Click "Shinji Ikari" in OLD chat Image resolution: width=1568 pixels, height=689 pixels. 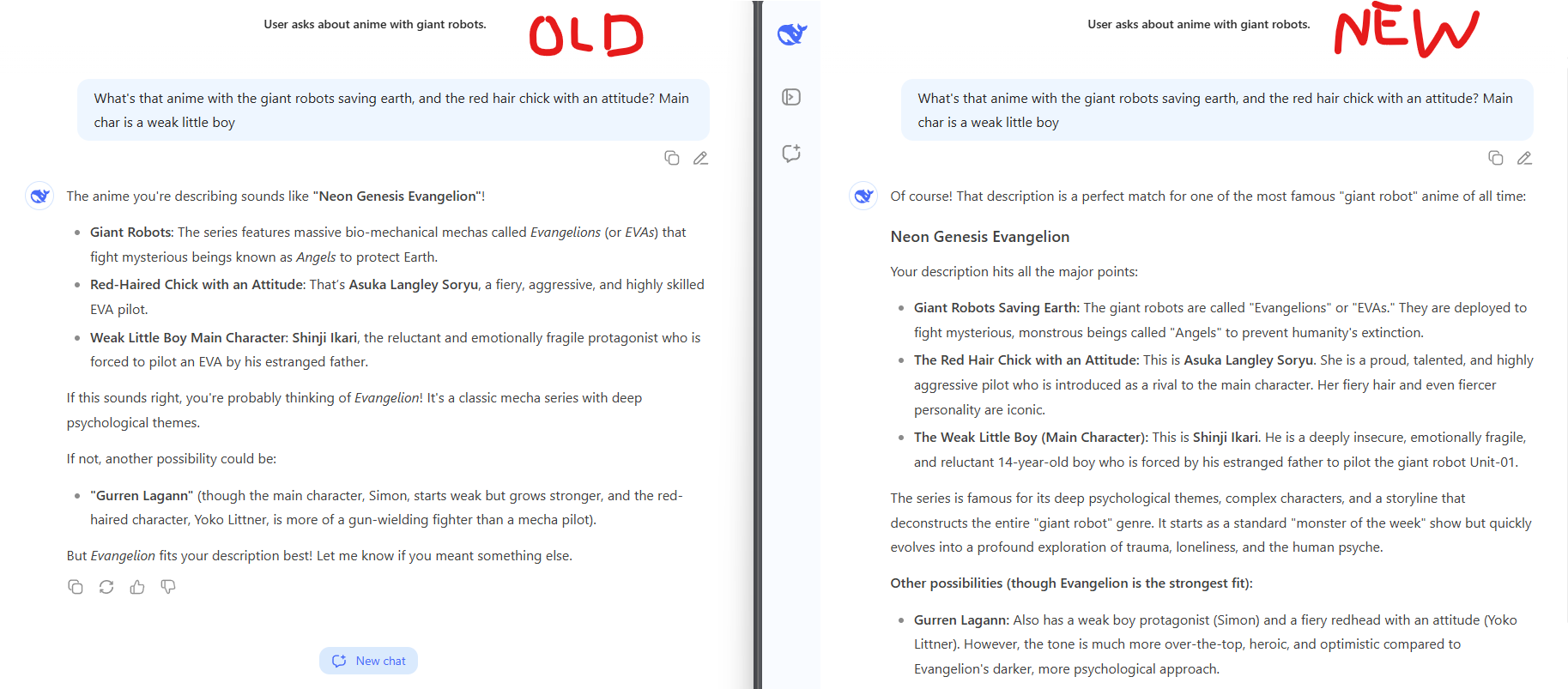(x=324, y=338)
